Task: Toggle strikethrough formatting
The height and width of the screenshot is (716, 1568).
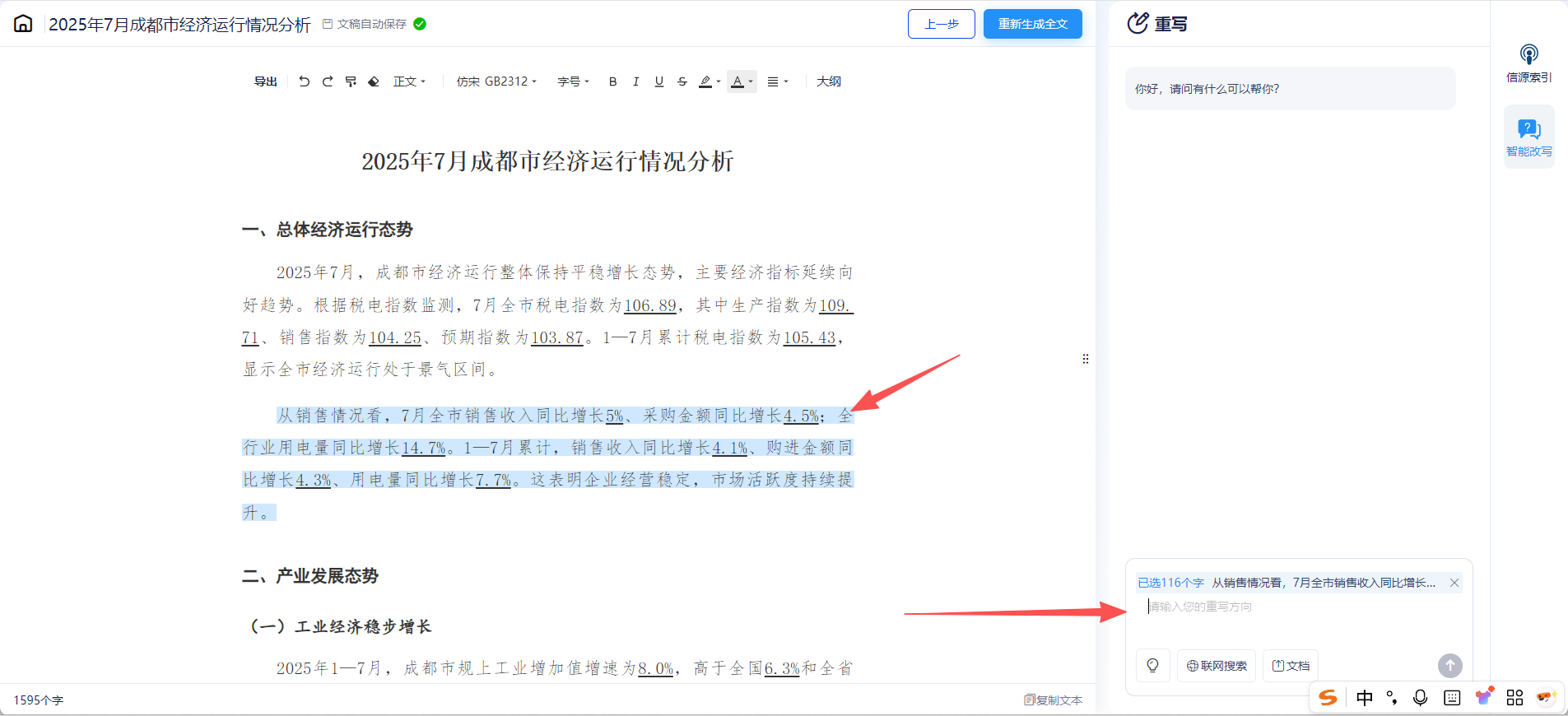Action: [682, 81]
